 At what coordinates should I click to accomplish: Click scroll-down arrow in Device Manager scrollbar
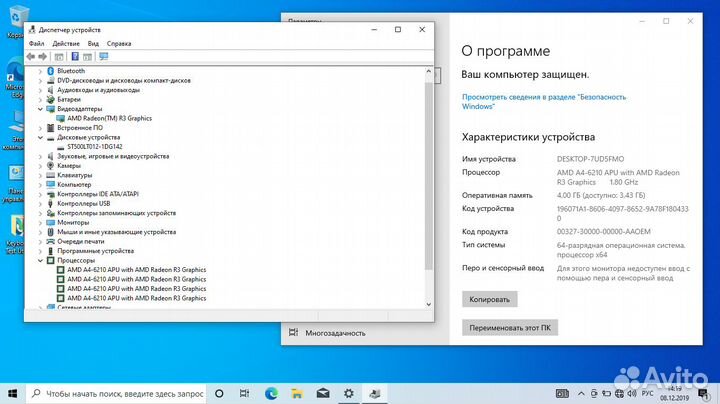[428, 304]
